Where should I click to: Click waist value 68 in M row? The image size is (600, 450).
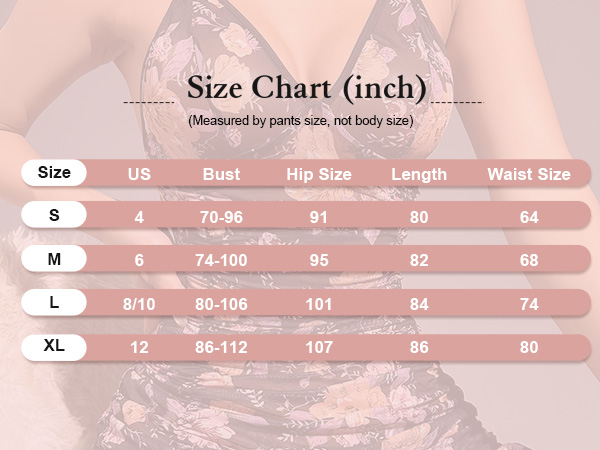pyautogui.click(x=529, y=260)
